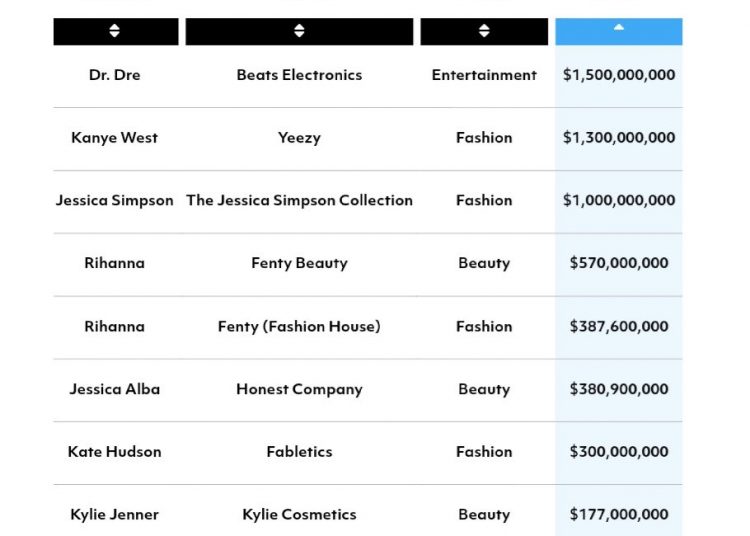The width and height of the screenshot is (750, 536).
Task: Select the Fenty (Fashion House) cell
Action: [x=299, y=326]
